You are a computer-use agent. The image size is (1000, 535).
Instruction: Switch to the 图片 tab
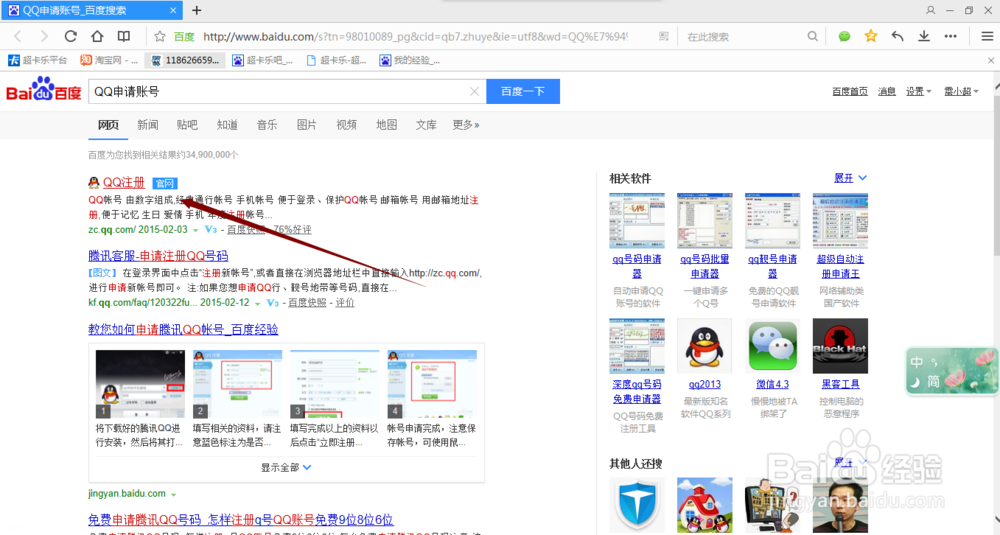click(306, 124)
